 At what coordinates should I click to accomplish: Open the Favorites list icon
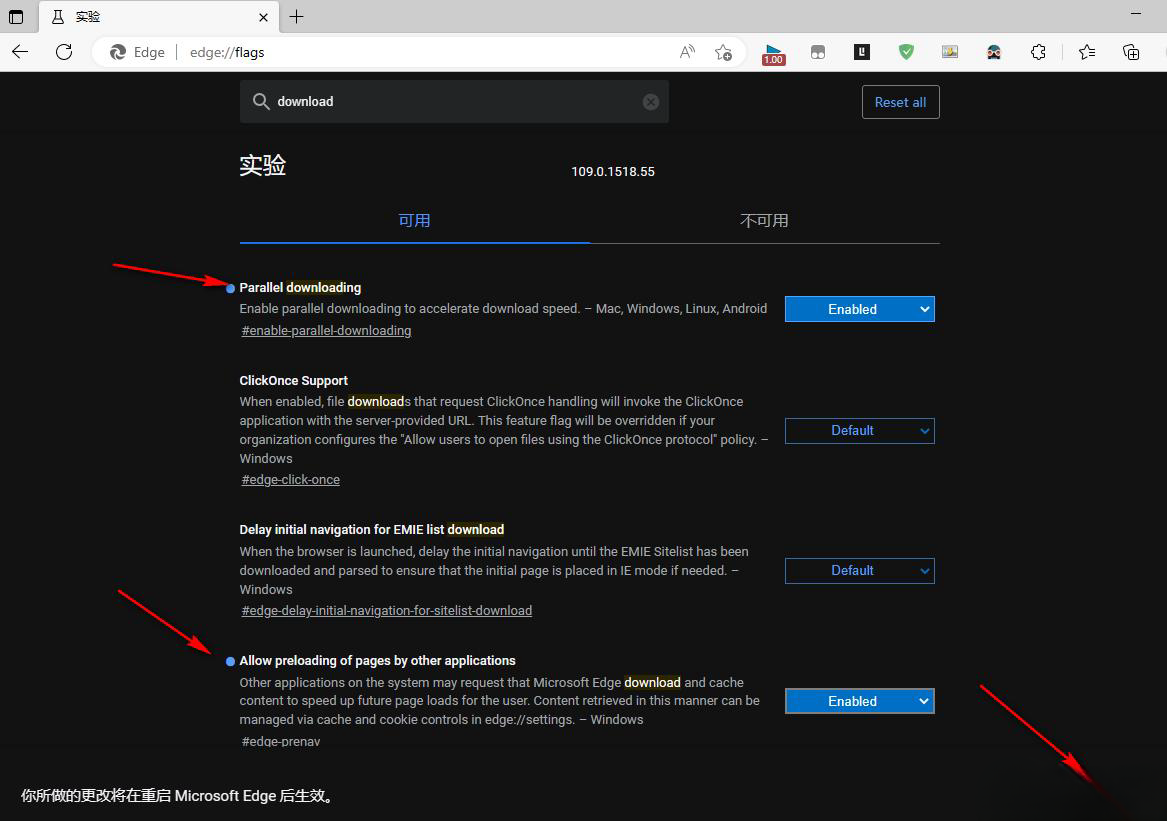click(1087, 52)
